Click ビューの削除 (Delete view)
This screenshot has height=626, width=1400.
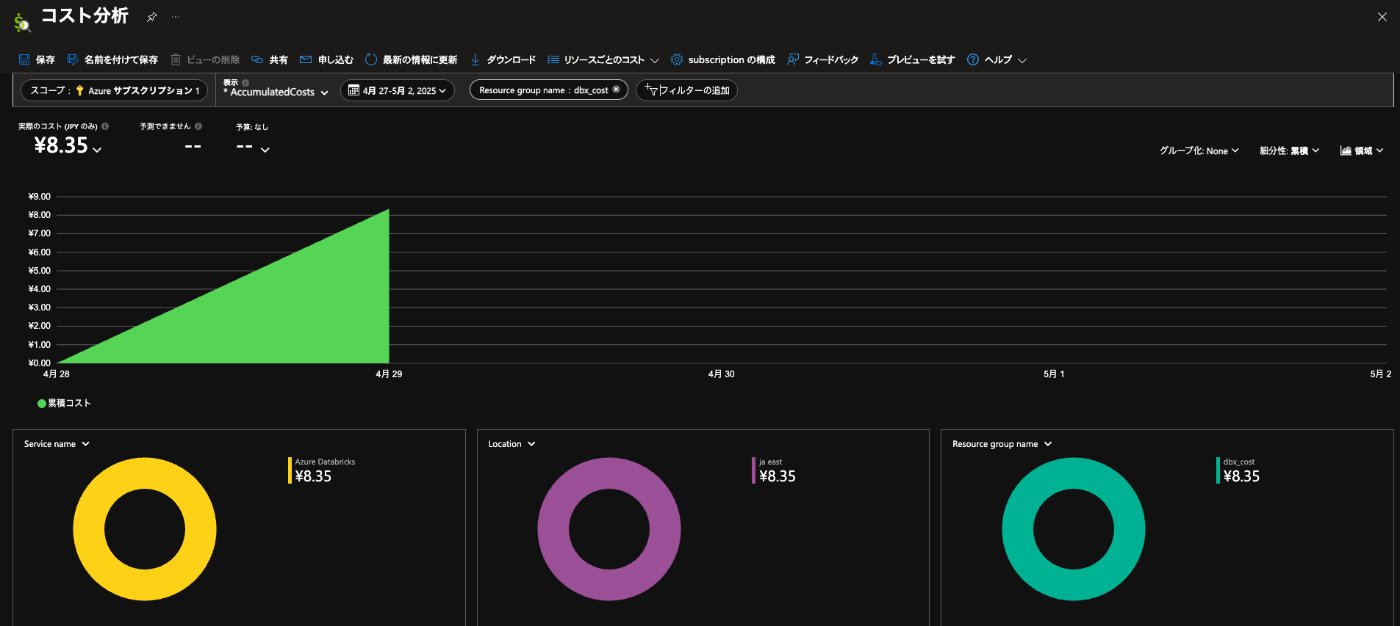tap(205, 60)
